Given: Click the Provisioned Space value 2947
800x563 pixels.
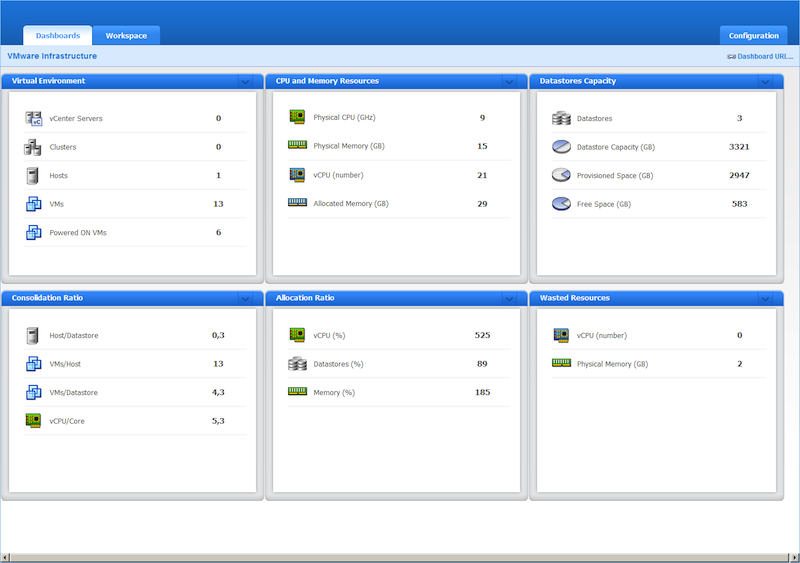Looking at the screenshot, I should click(739, 175).
